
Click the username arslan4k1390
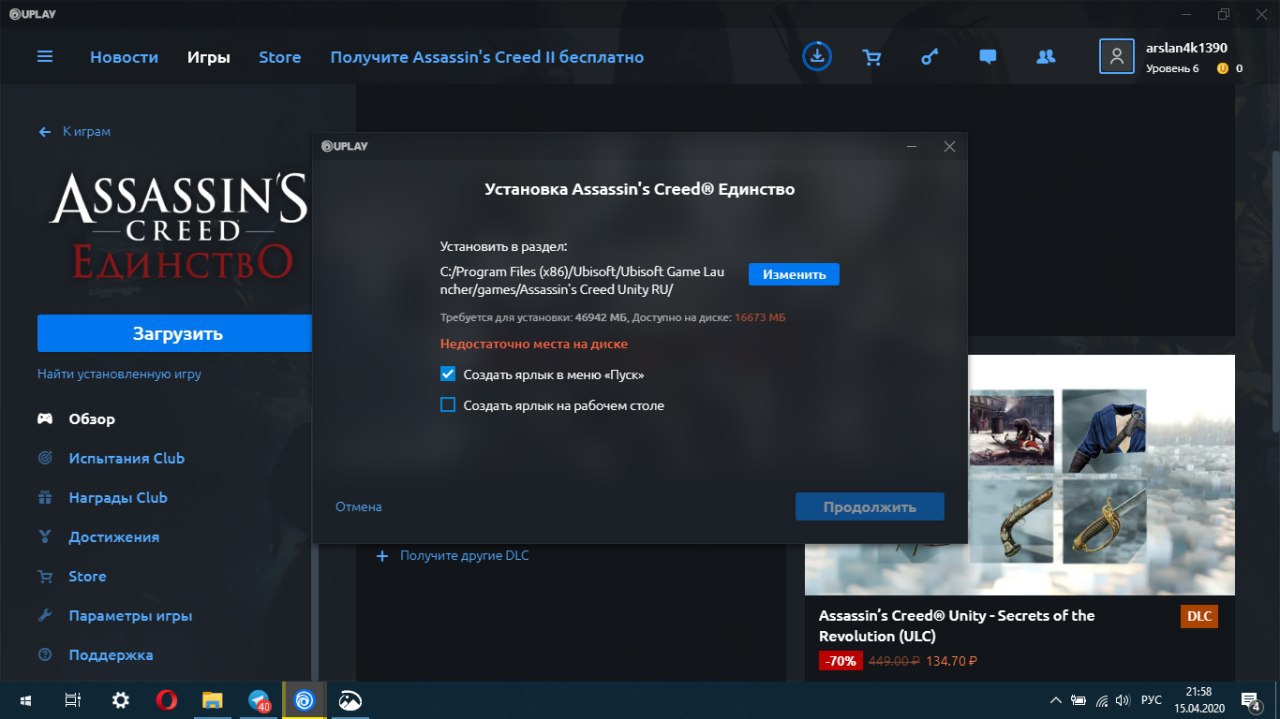coord(1187,48)
